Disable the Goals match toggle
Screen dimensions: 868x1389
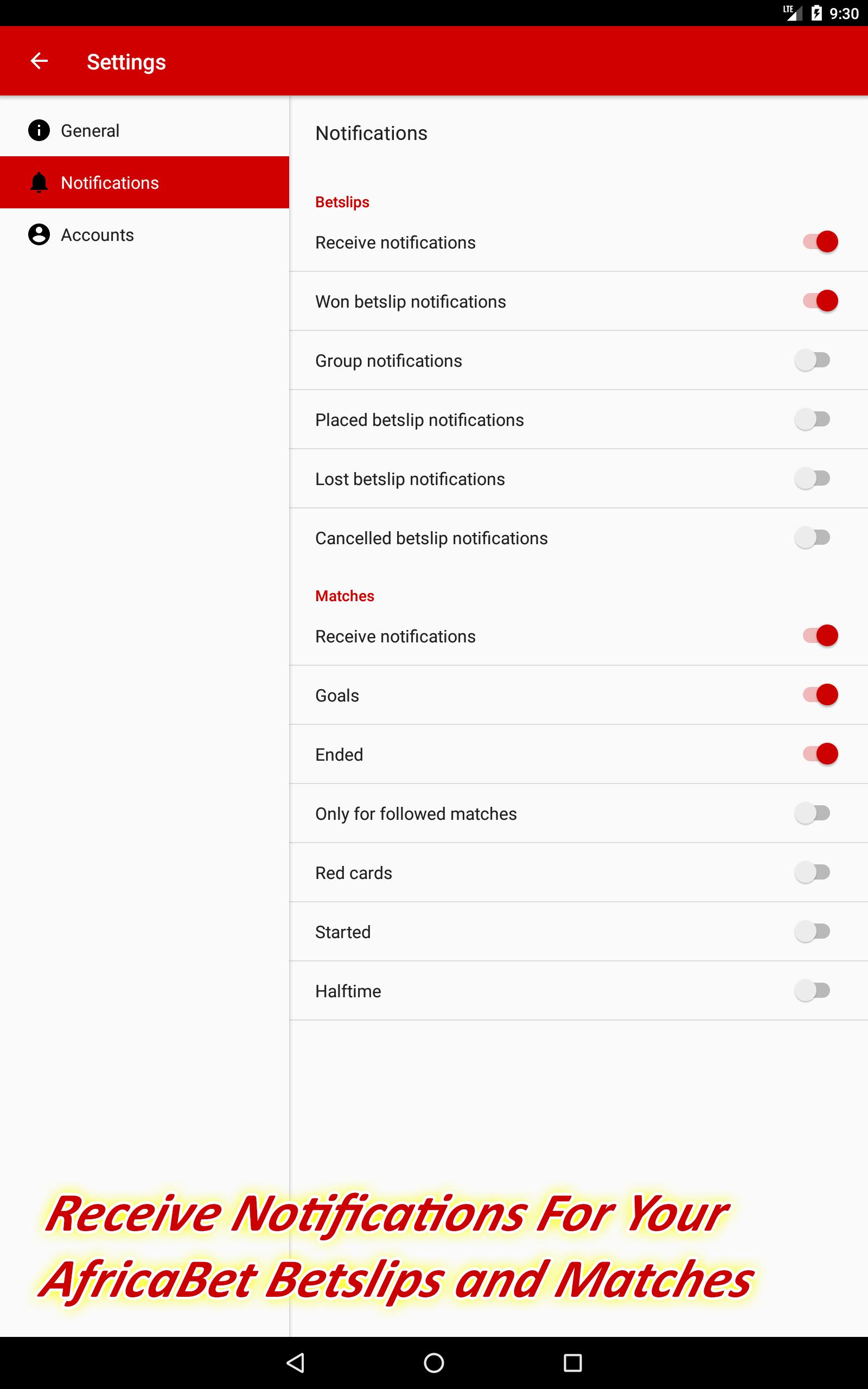coord(820,695)
